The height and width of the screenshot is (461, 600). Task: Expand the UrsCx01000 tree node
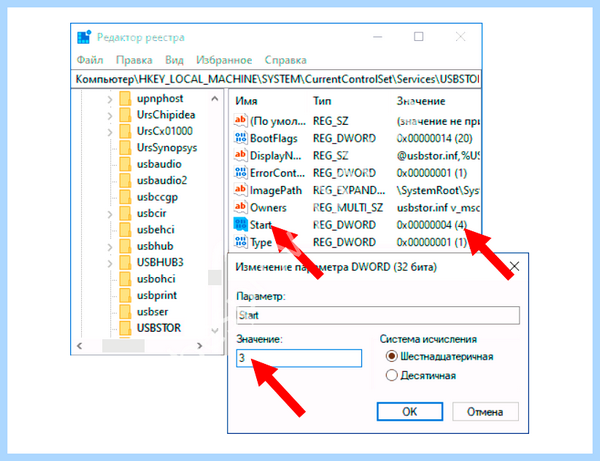[x=110, y=132]
